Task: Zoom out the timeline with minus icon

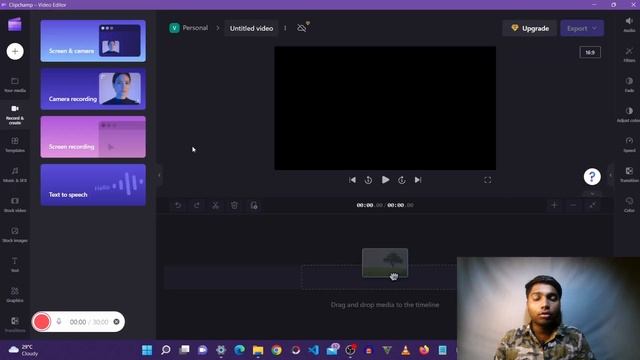Action: pos(573,205)
